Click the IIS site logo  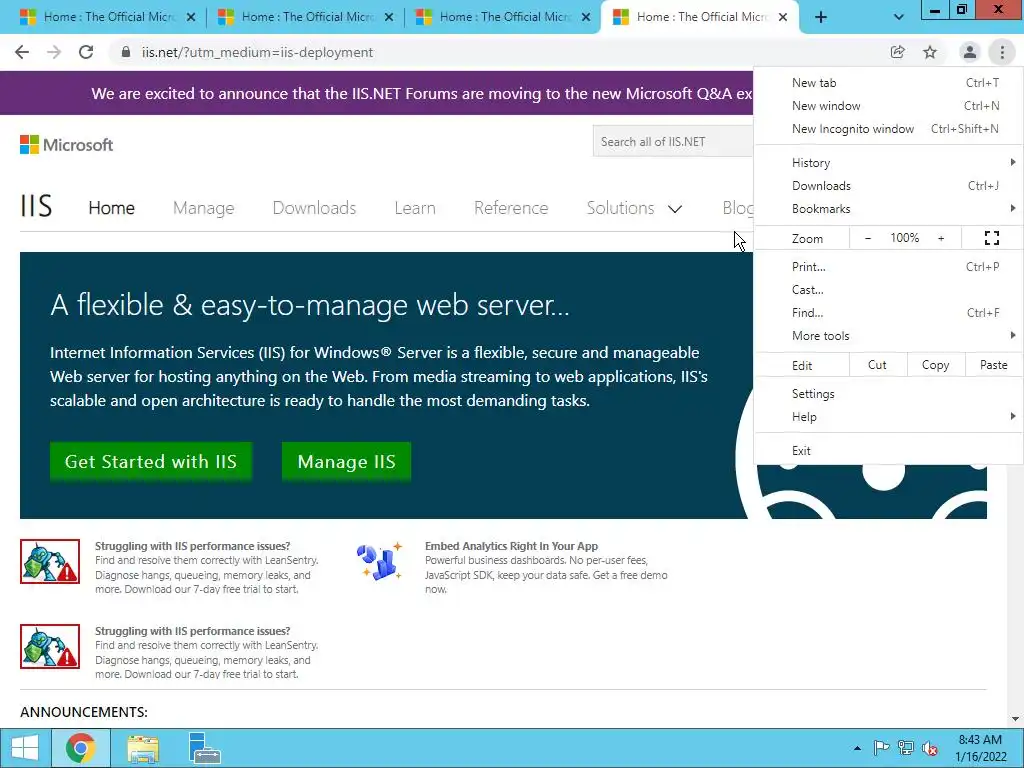click(36, 206)
